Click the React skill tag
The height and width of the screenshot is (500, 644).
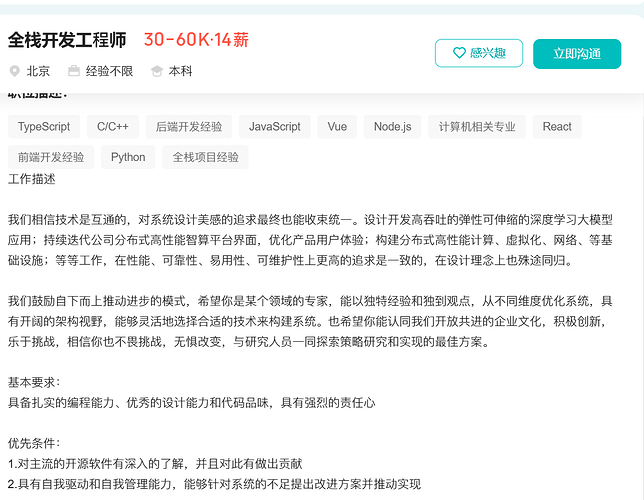click(557, 127)
